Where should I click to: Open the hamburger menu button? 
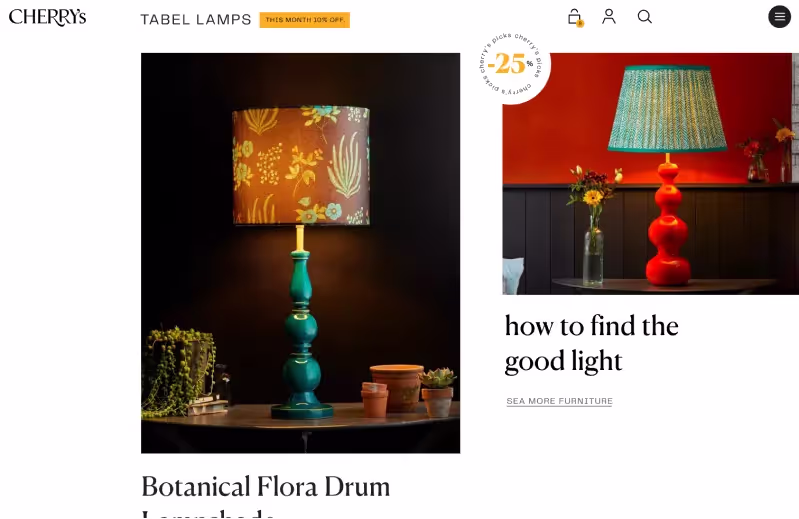click(779, 17)
